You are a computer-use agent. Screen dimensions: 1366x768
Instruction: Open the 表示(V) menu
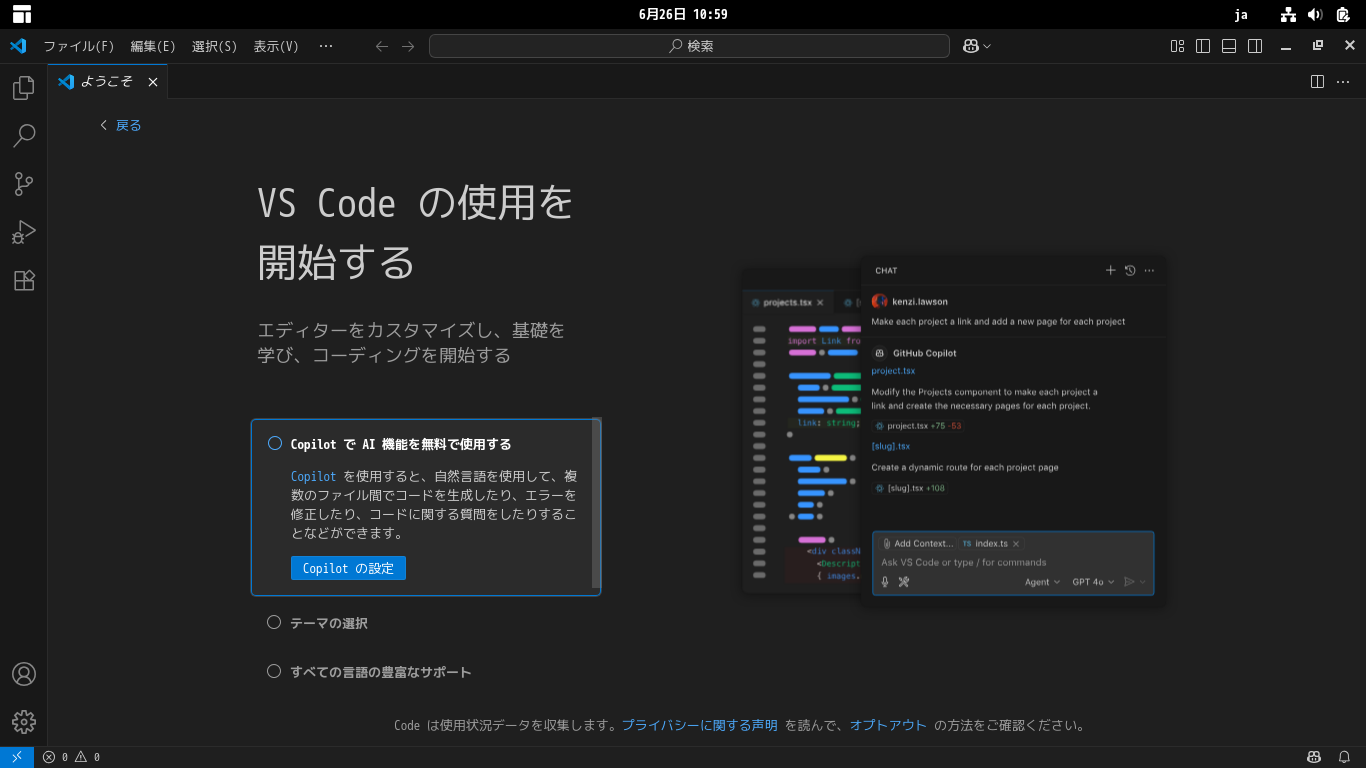click(275, 46)
